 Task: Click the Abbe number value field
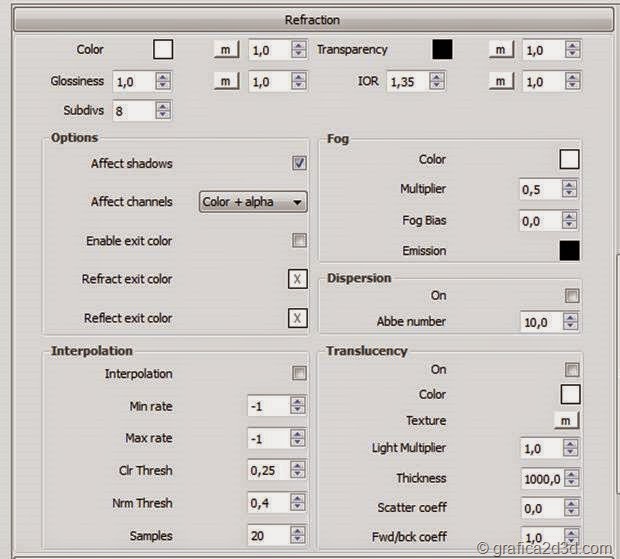point(540,322)
